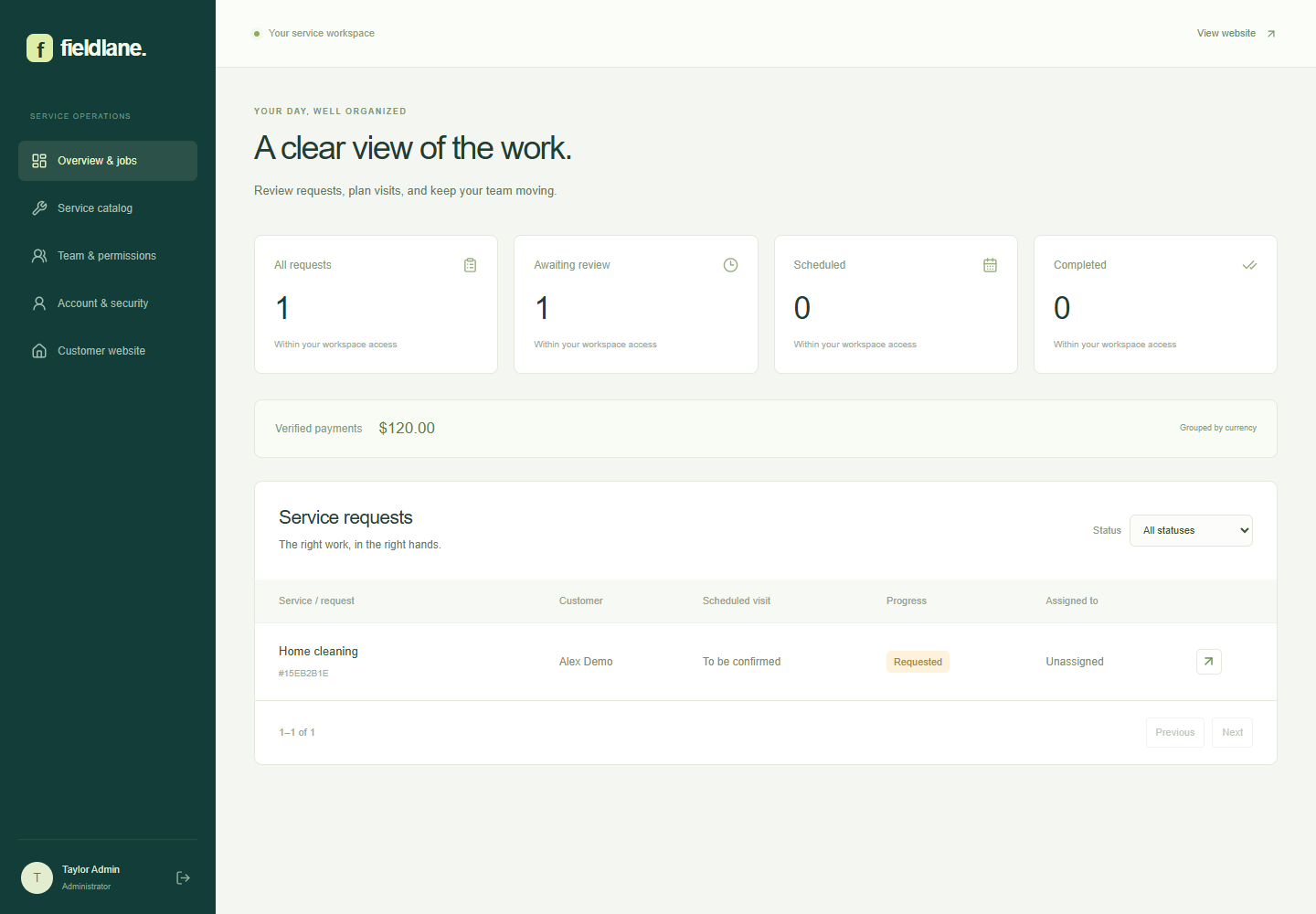Click the Home cleaning request title

coord(318,651)
